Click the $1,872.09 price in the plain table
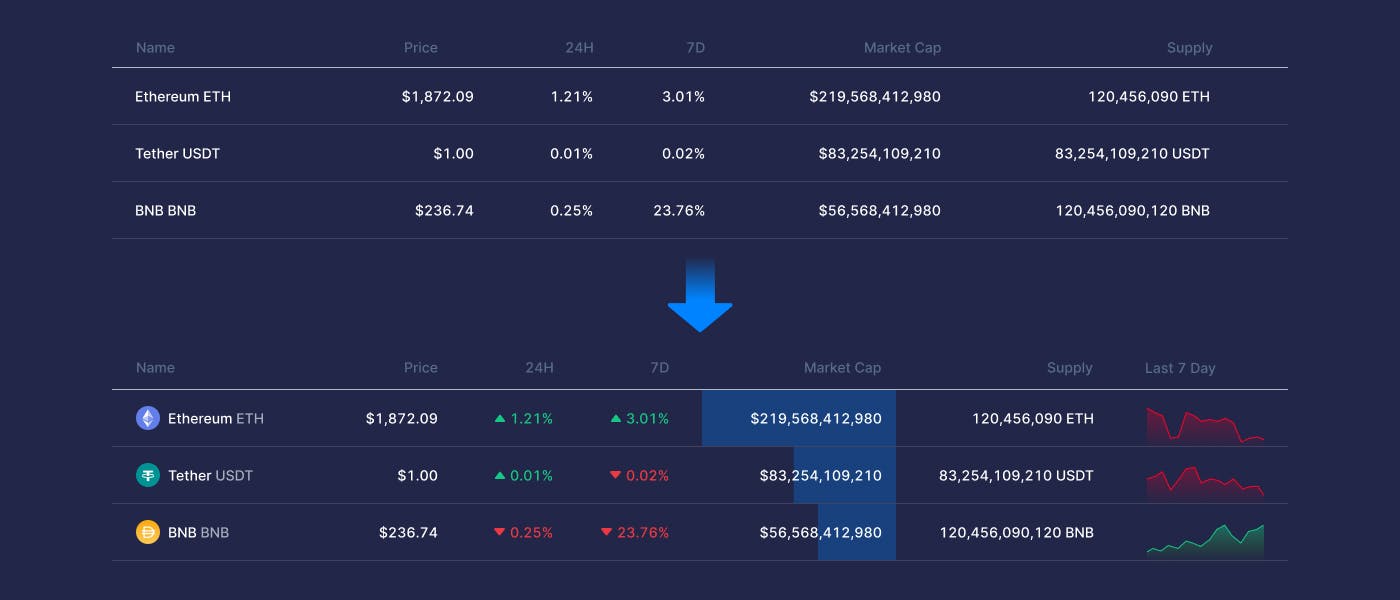This screenshot has width=1400, height=600. 438,97
